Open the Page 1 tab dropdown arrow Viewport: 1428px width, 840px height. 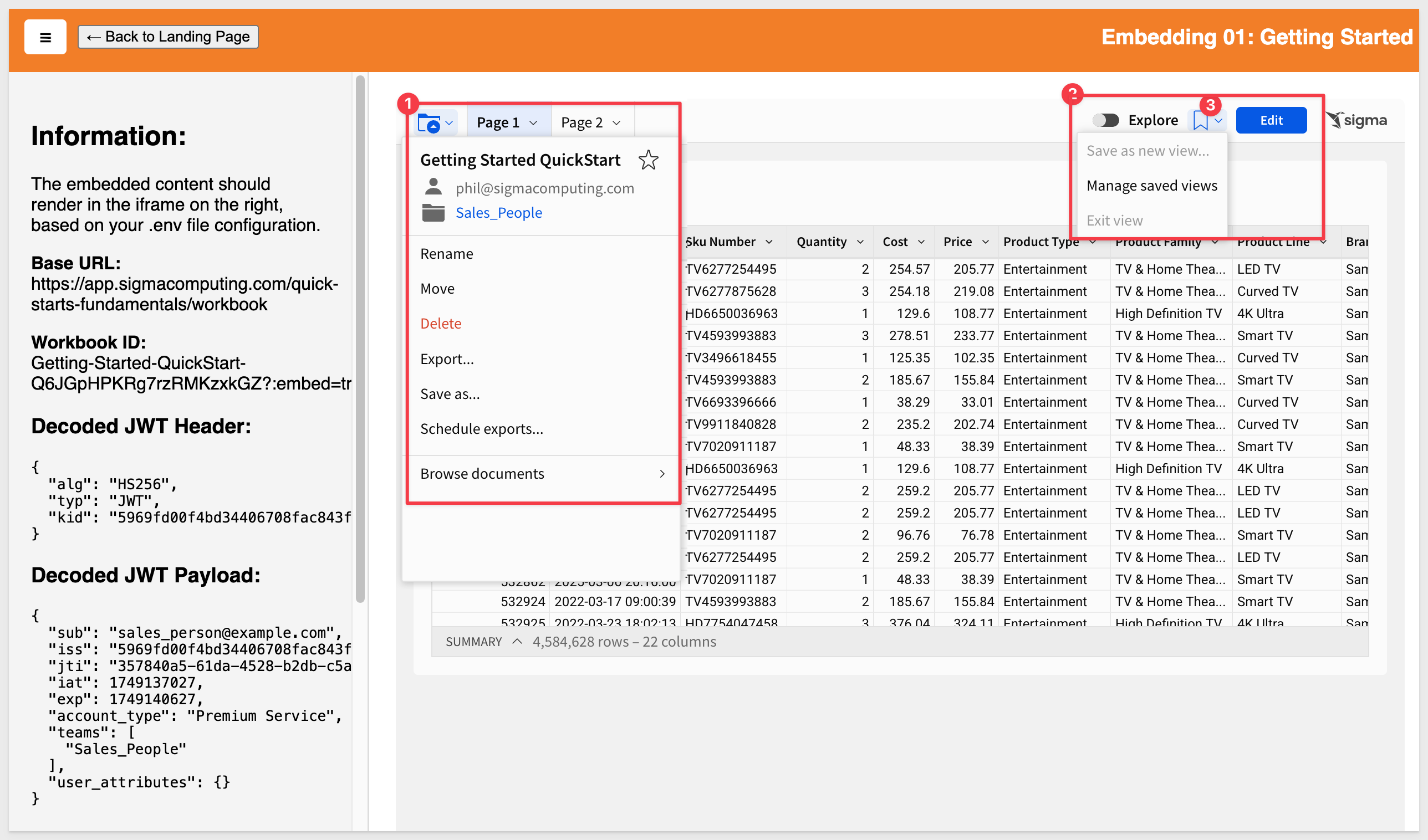533,123
